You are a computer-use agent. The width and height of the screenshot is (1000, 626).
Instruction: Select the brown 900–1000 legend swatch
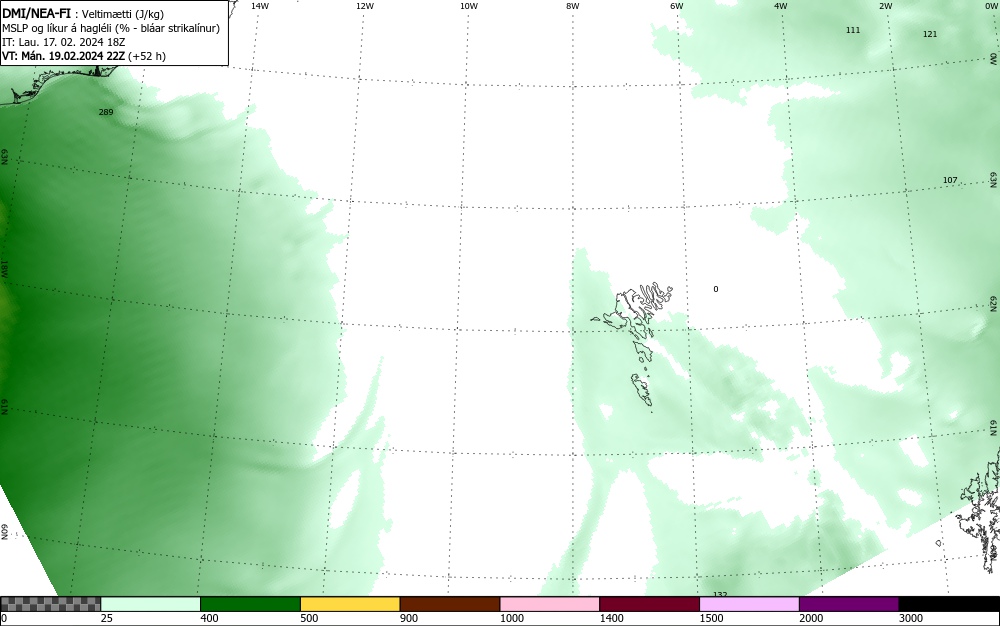[450, 604]
